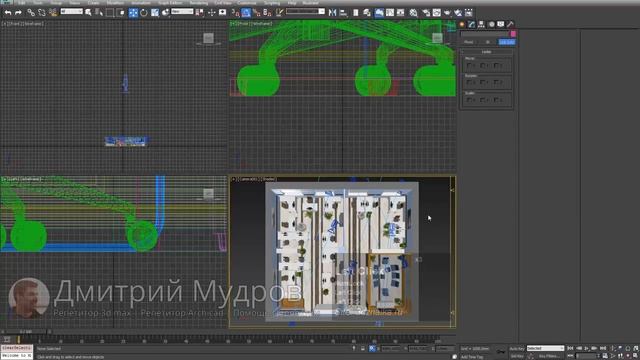
Task: Click the pink object color swatch
Action: [513, 33]
